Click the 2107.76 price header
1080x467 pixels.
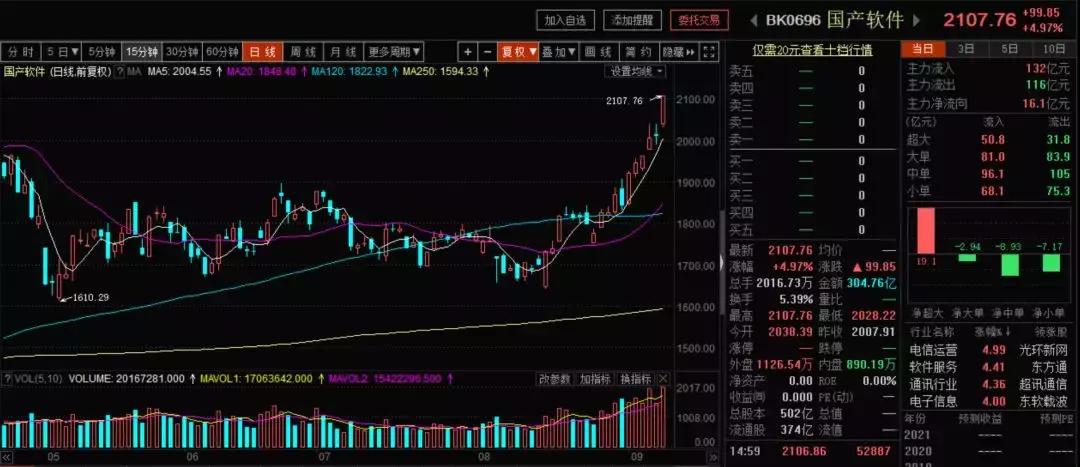click(x=979, y=20)
